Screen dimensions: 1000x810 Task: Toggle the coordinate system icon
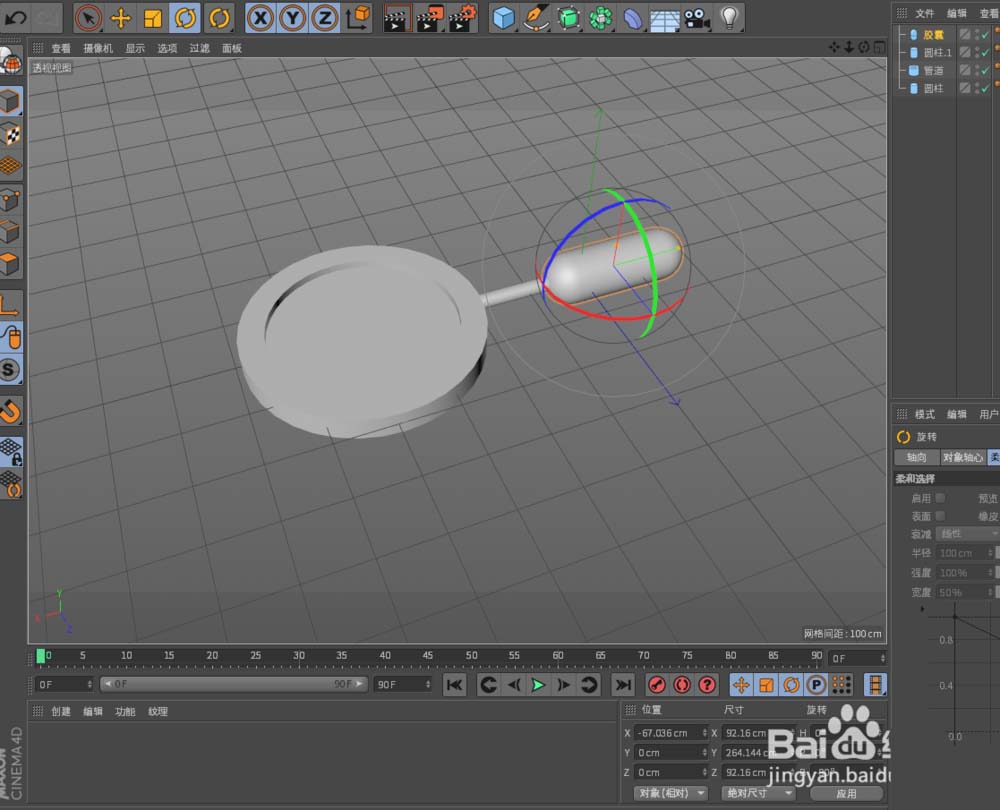(x=358, y=18)
